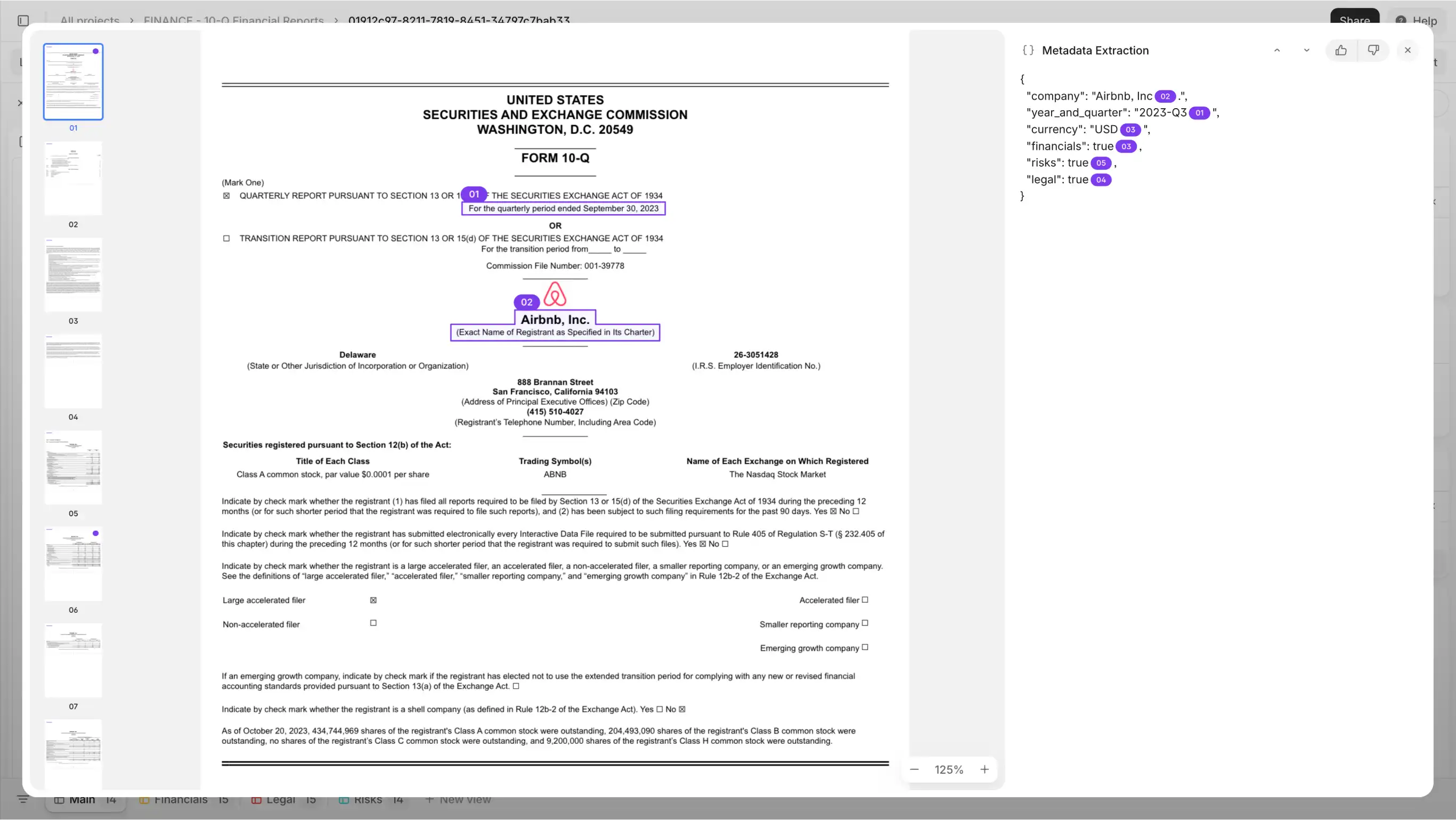Screen dimensions: 1456x820
Task: Switch to the Legal view tab
Action: pyautogui.click(x=283, y=800)
